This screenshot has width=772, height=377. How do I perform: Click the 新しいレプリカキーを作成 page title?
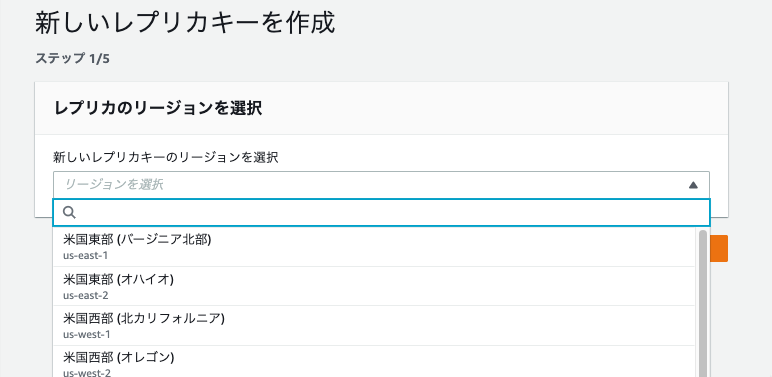click(185, 23)
